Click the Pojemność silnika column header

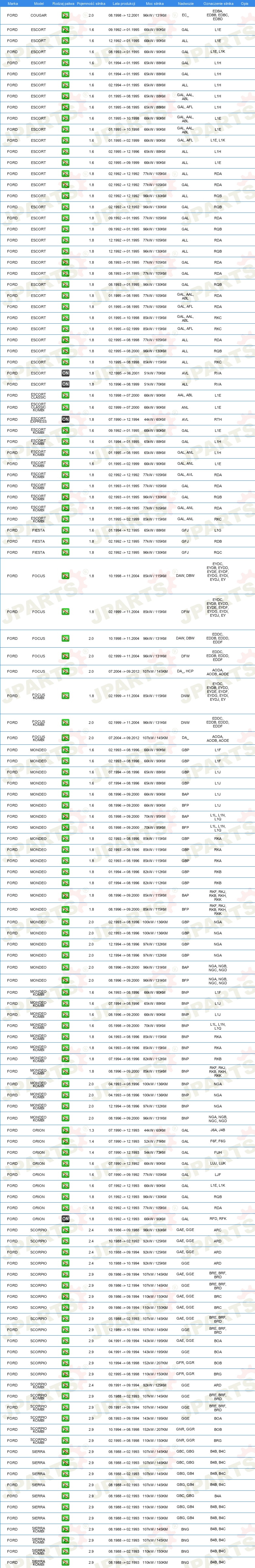[x=91, y=3]
